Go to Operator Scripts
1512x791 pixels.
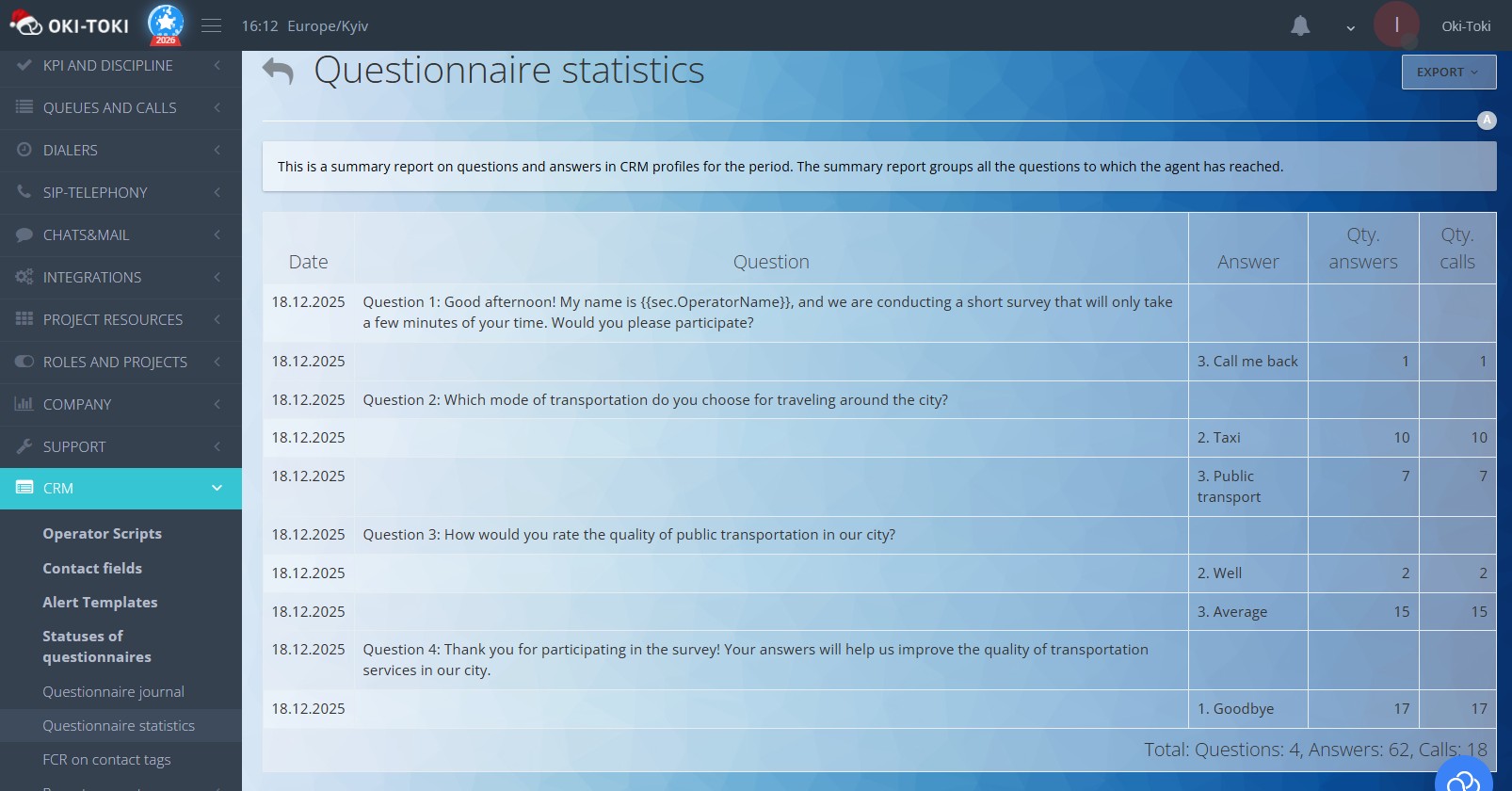click(102, 534)
